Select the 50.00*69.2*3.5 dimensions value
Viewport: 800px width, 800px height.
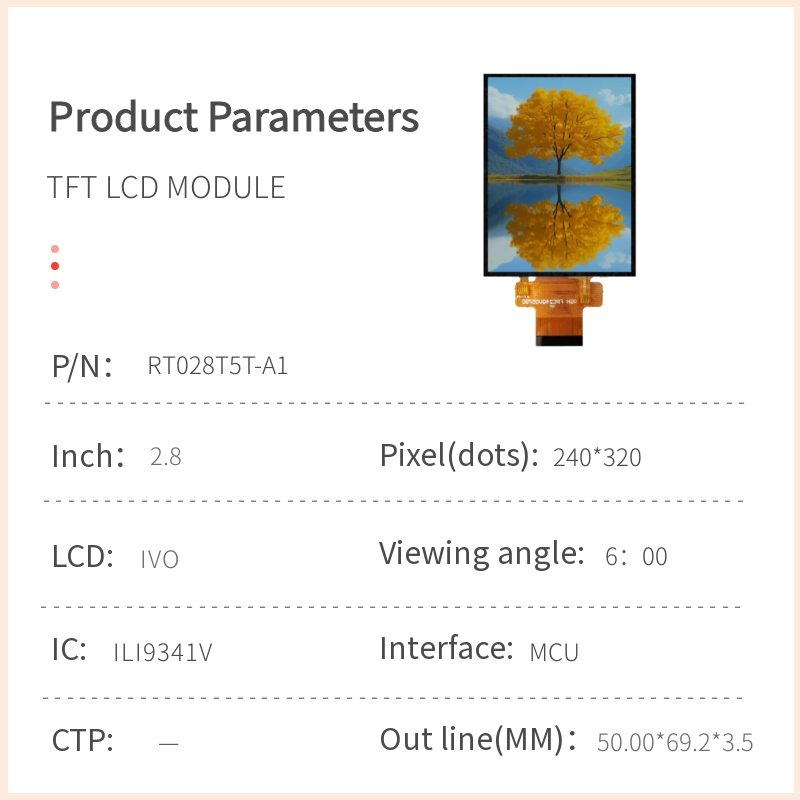click(x=675, y=743)
